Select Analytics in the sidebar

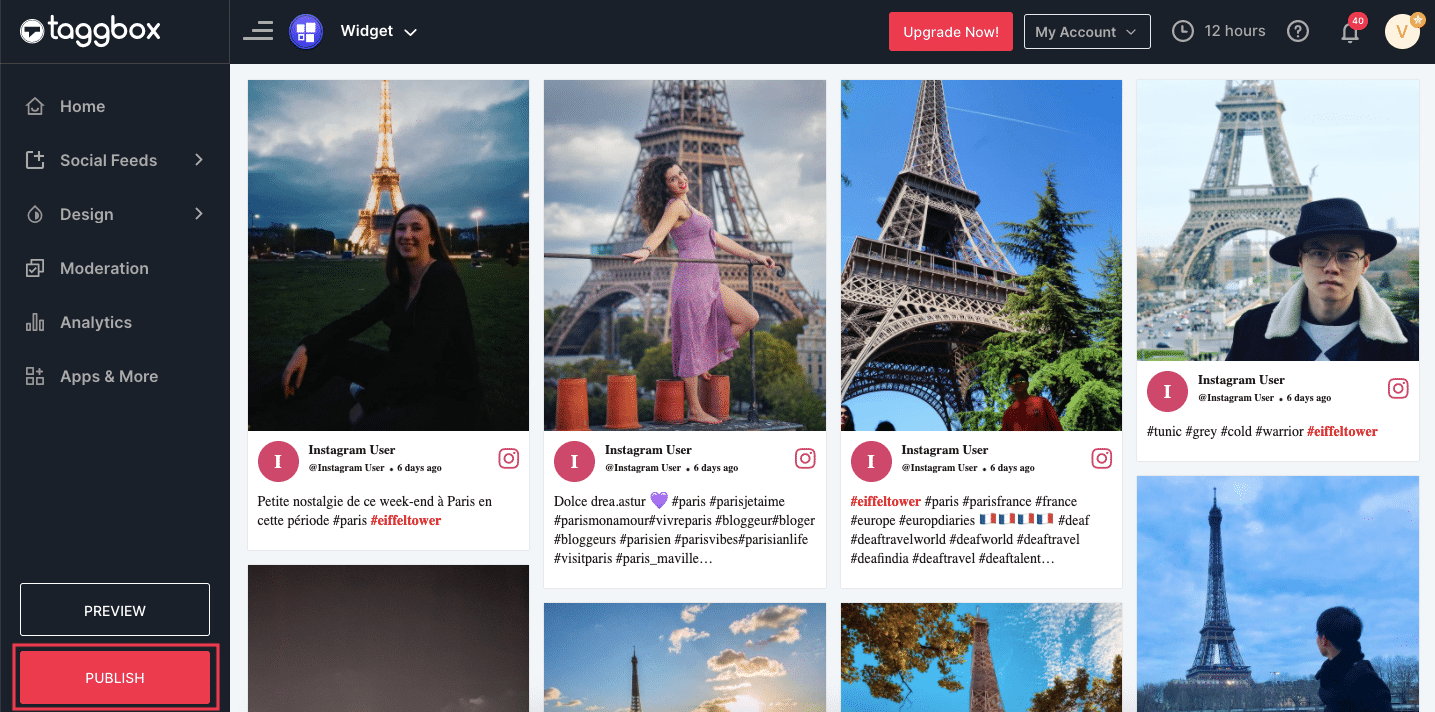point(96,322)
